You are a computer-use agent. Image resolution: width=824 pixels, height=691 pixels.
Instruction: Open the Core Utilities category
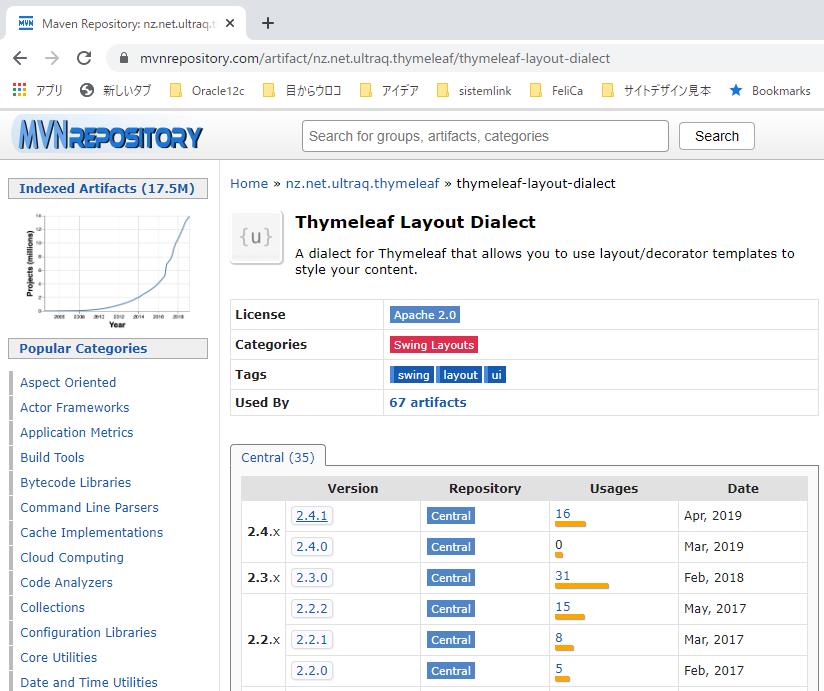pyautogui.click(x=59, y=657)
